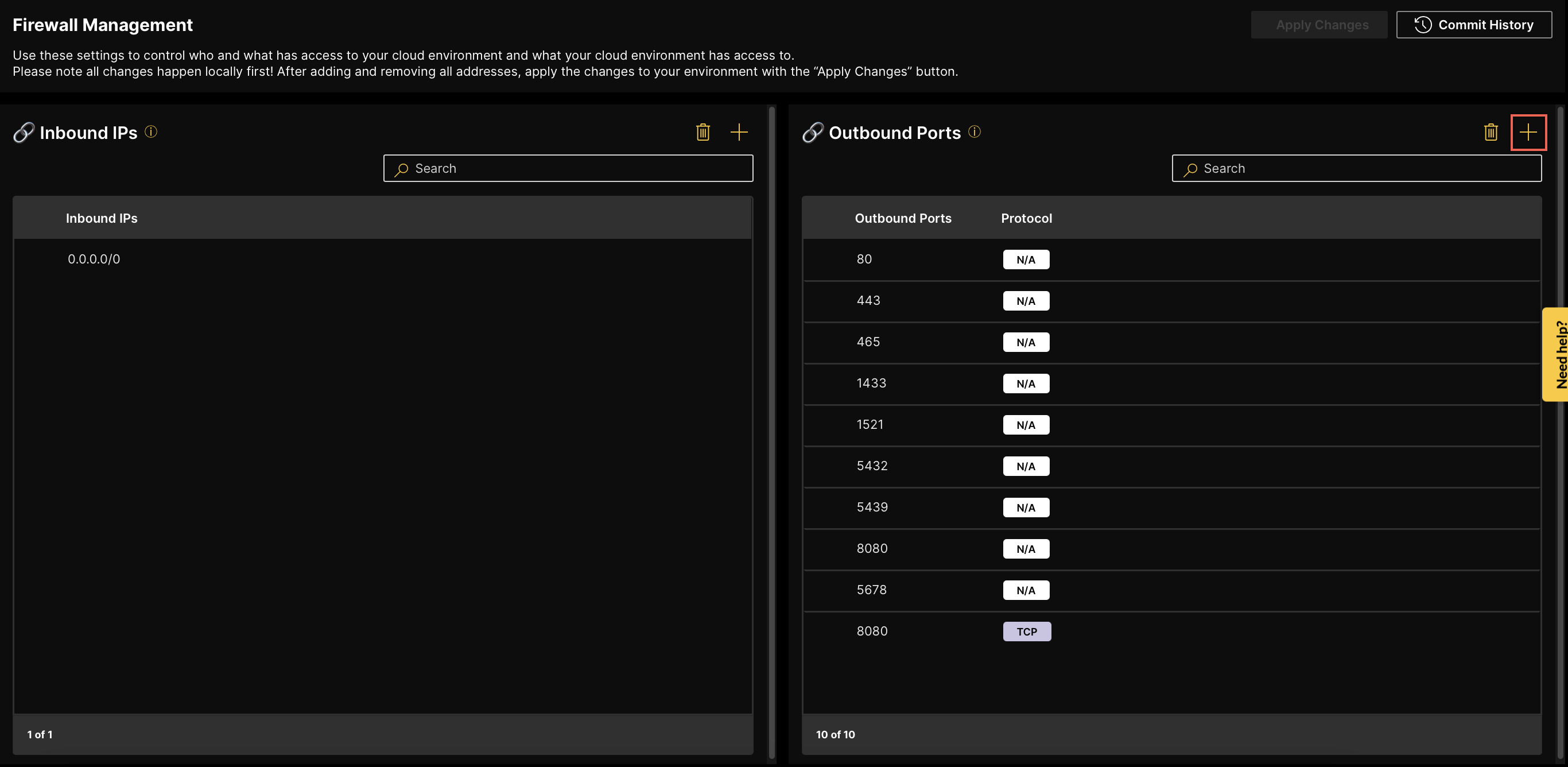Open the Commit History

pyautogui.click(x=1474, y=24)
